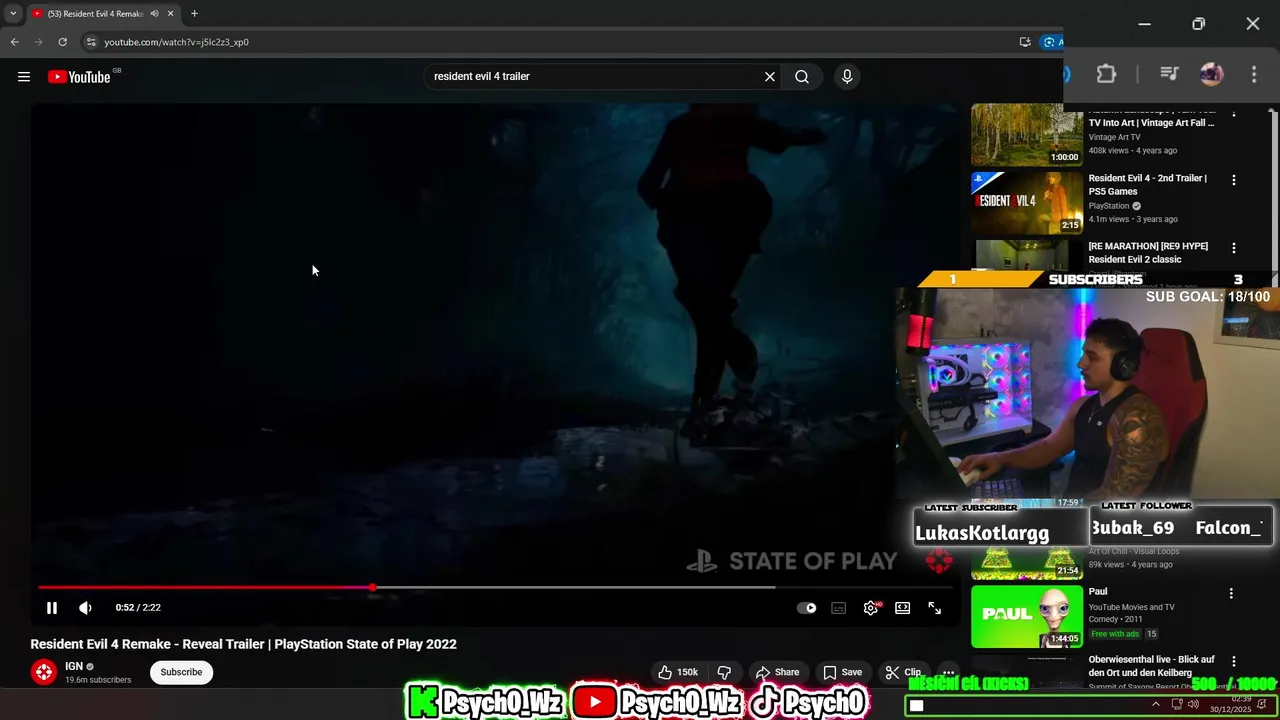This screenshot has height=720, width=1280.
Task: Go to YouTube home via logo
Action: point(79,77)
